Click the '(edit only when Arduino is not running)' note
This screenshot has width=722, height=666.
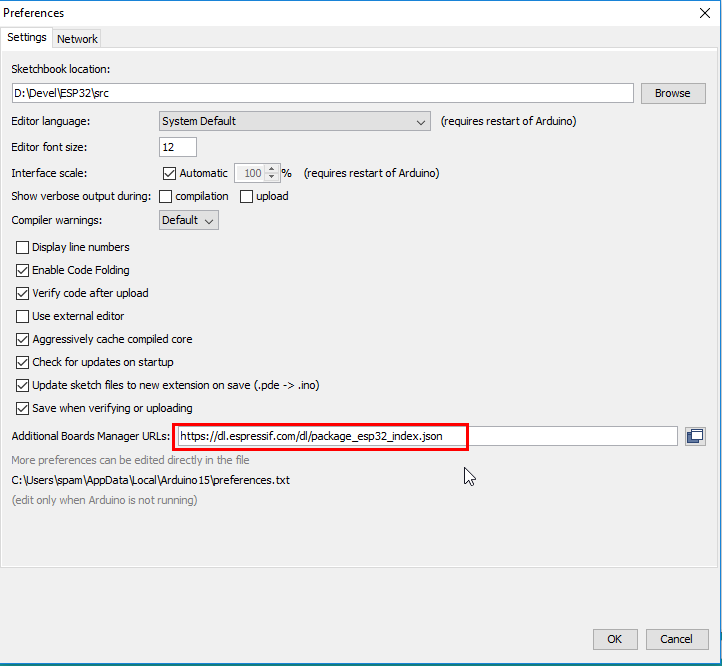tap(105, 500)
